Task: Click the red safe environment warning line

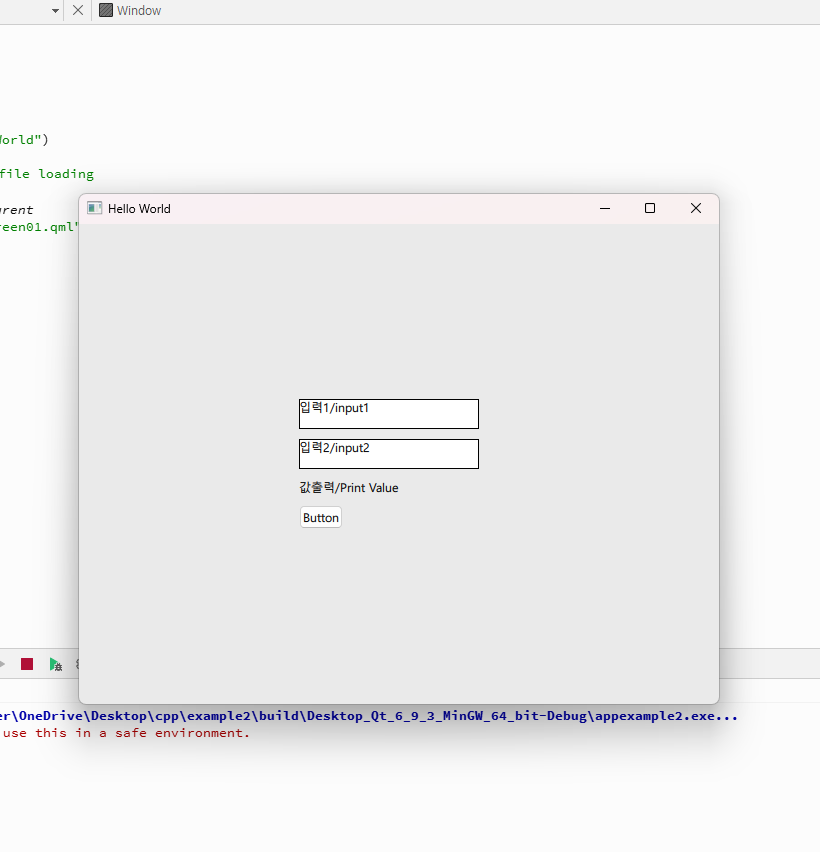Action: pyautogui.click(x=125, y=733)
